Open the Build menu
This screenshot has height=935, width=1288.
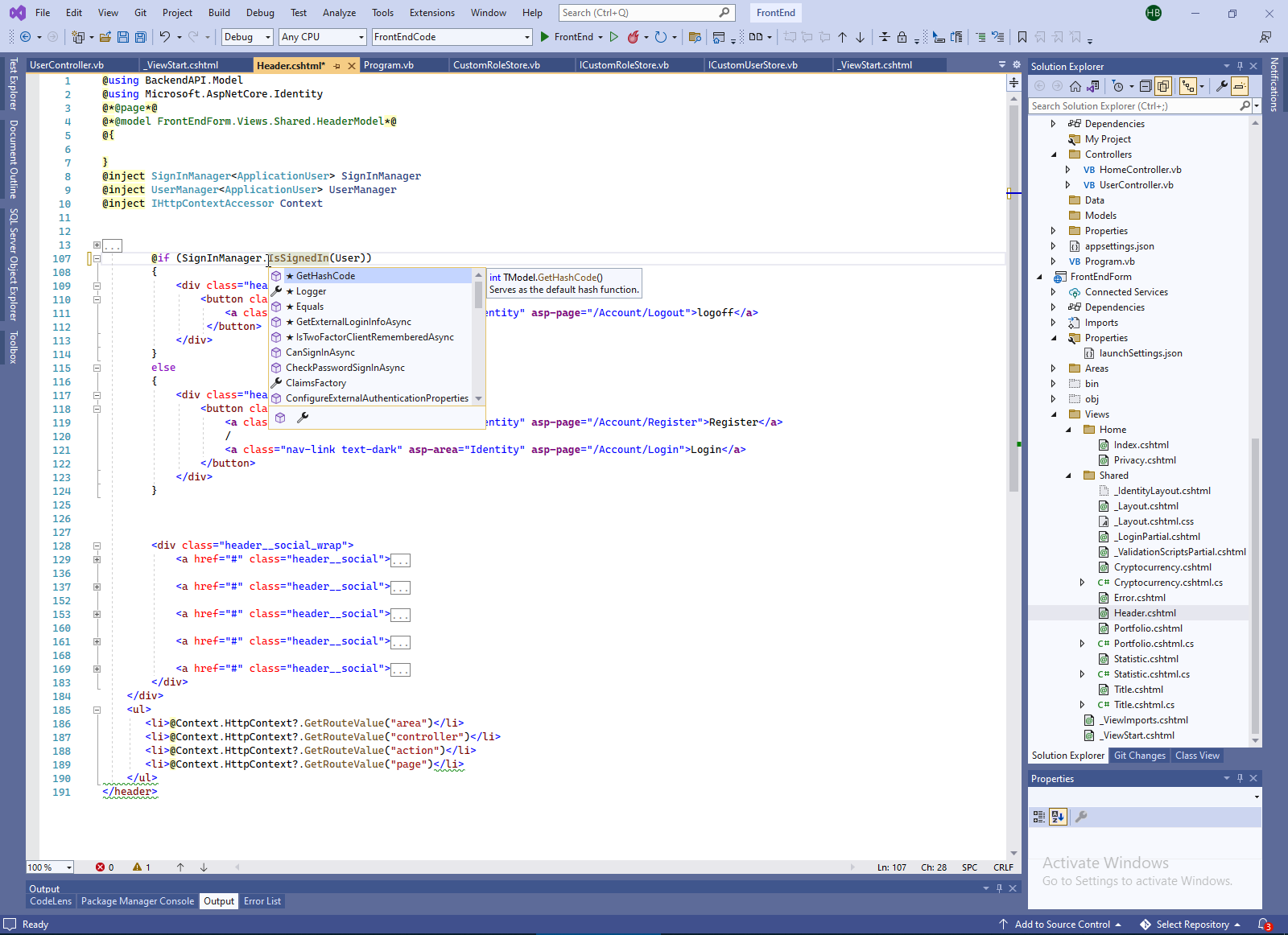[x=219, y=13]
